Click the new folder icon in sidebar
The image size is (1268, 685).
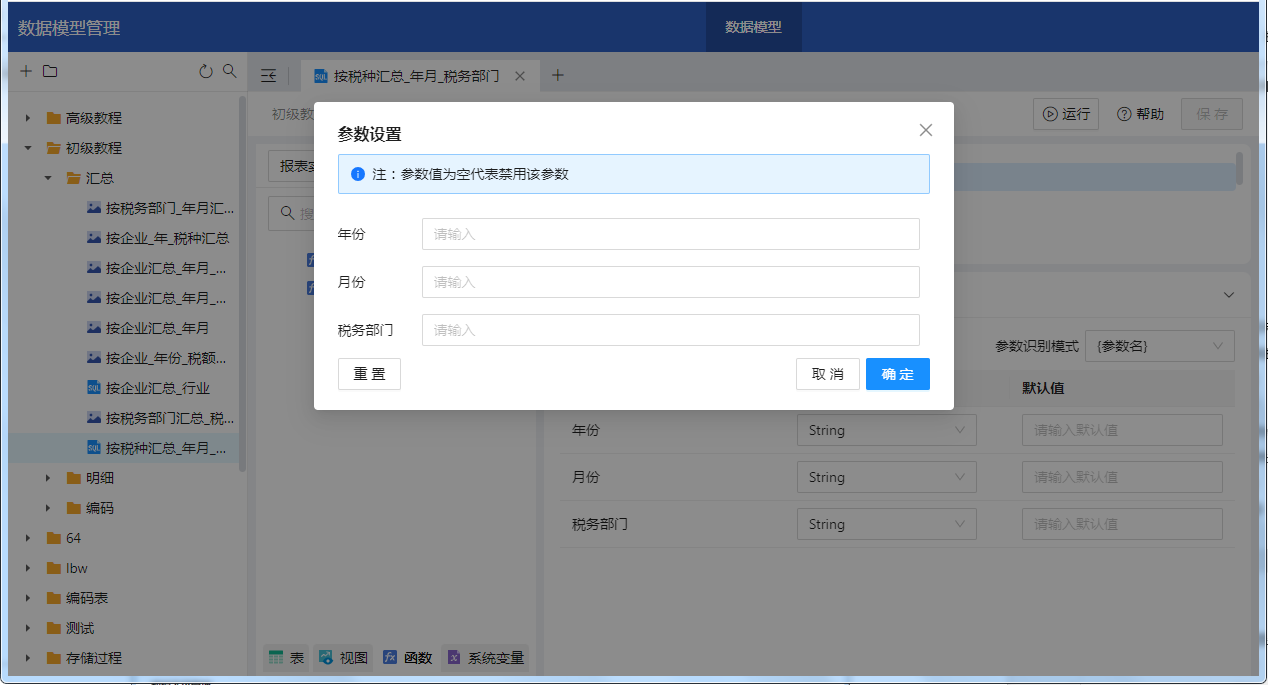[50, 72]
